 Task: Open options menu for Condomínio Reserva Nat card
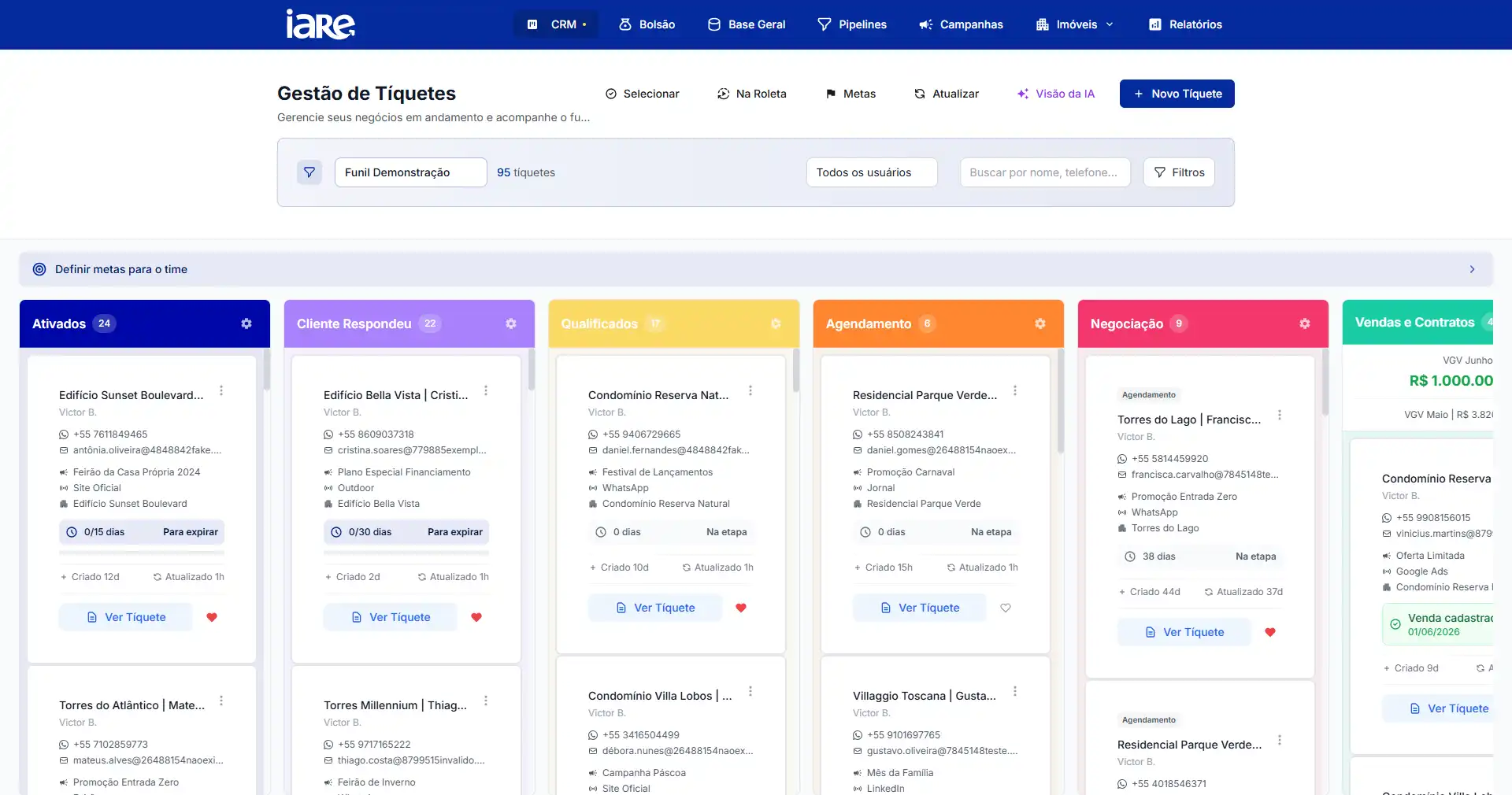750,390
